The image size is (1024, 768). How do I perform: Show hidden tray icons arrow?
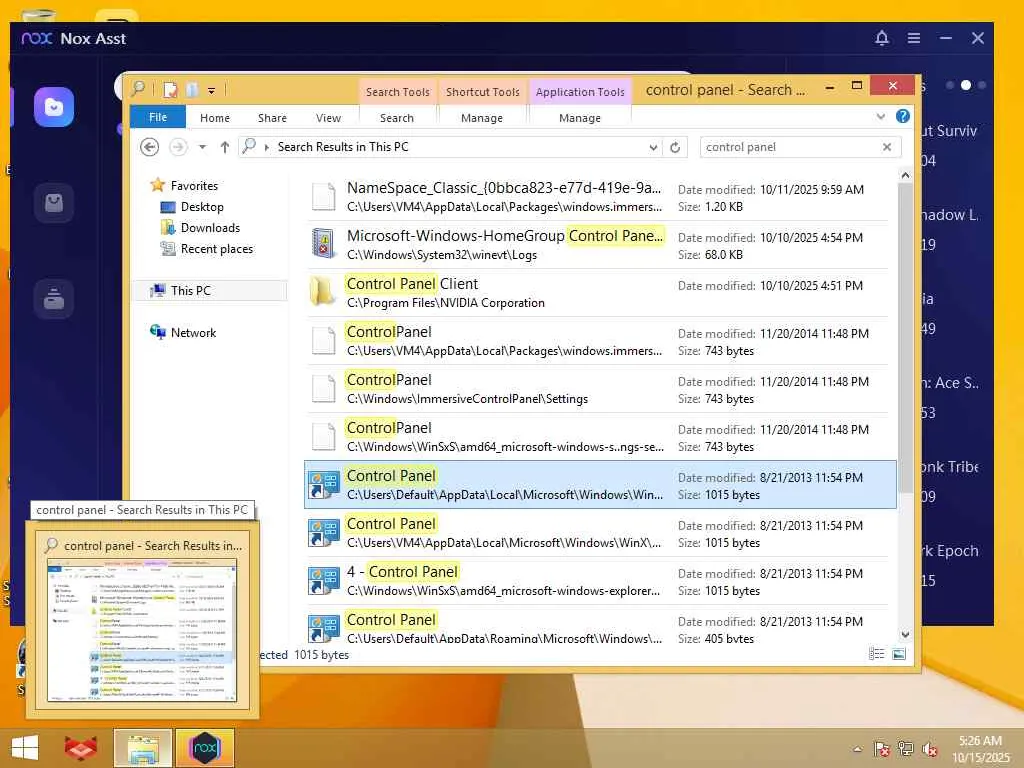(857, 750)
